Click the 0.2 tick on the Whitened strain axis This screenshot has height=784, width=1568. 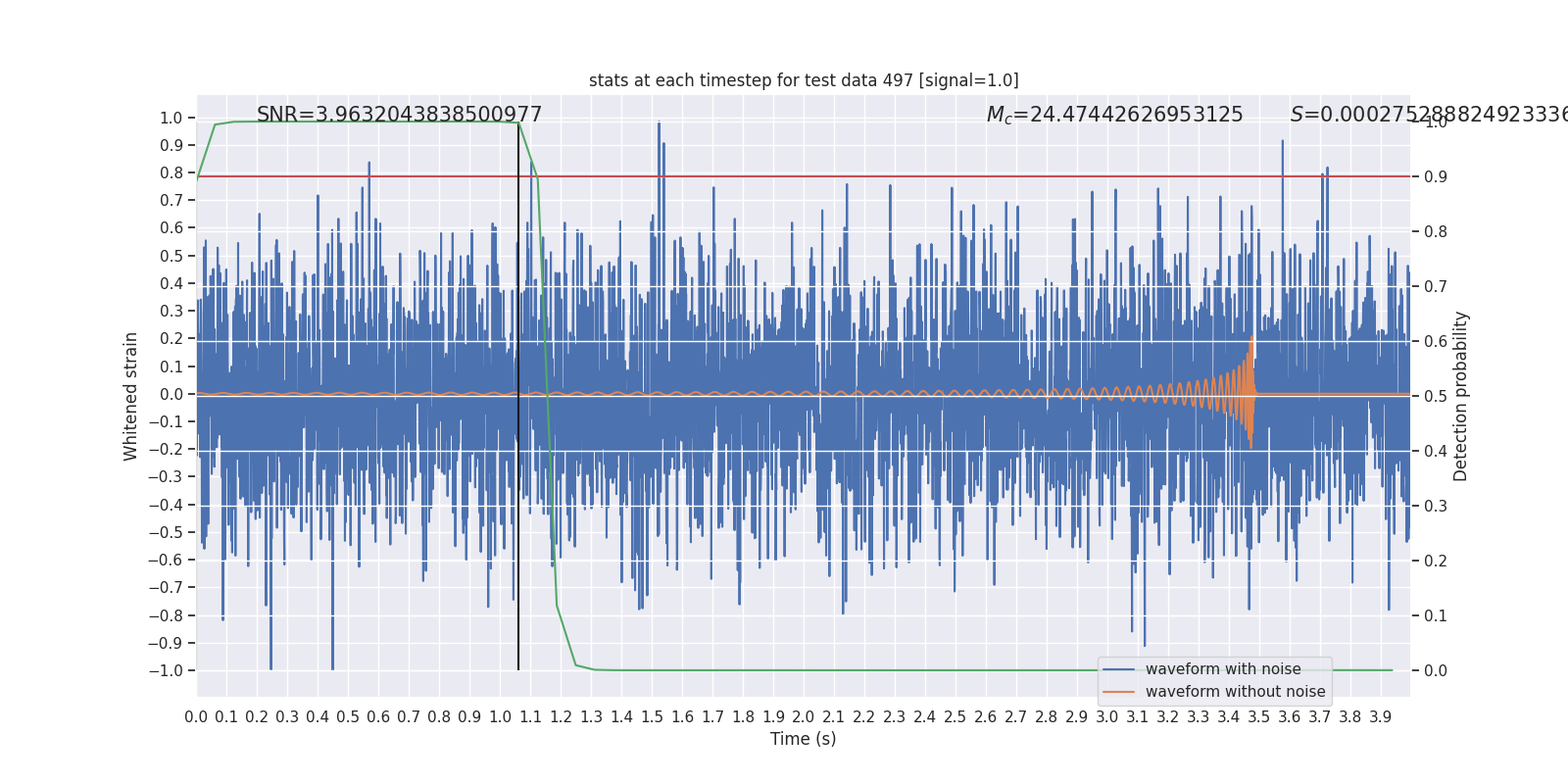[x=171, y=338]
